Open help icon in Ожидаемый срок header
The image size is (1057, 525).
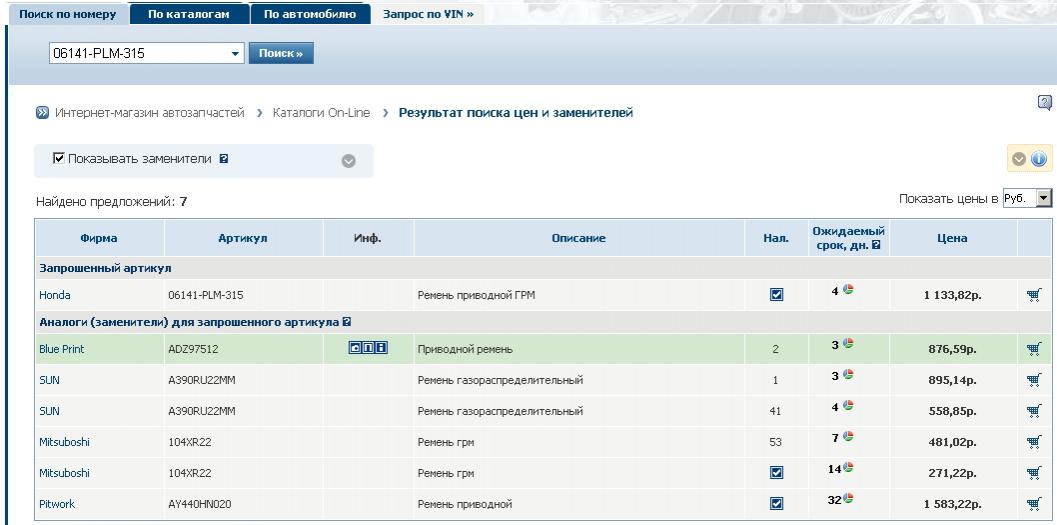(876, 245)
